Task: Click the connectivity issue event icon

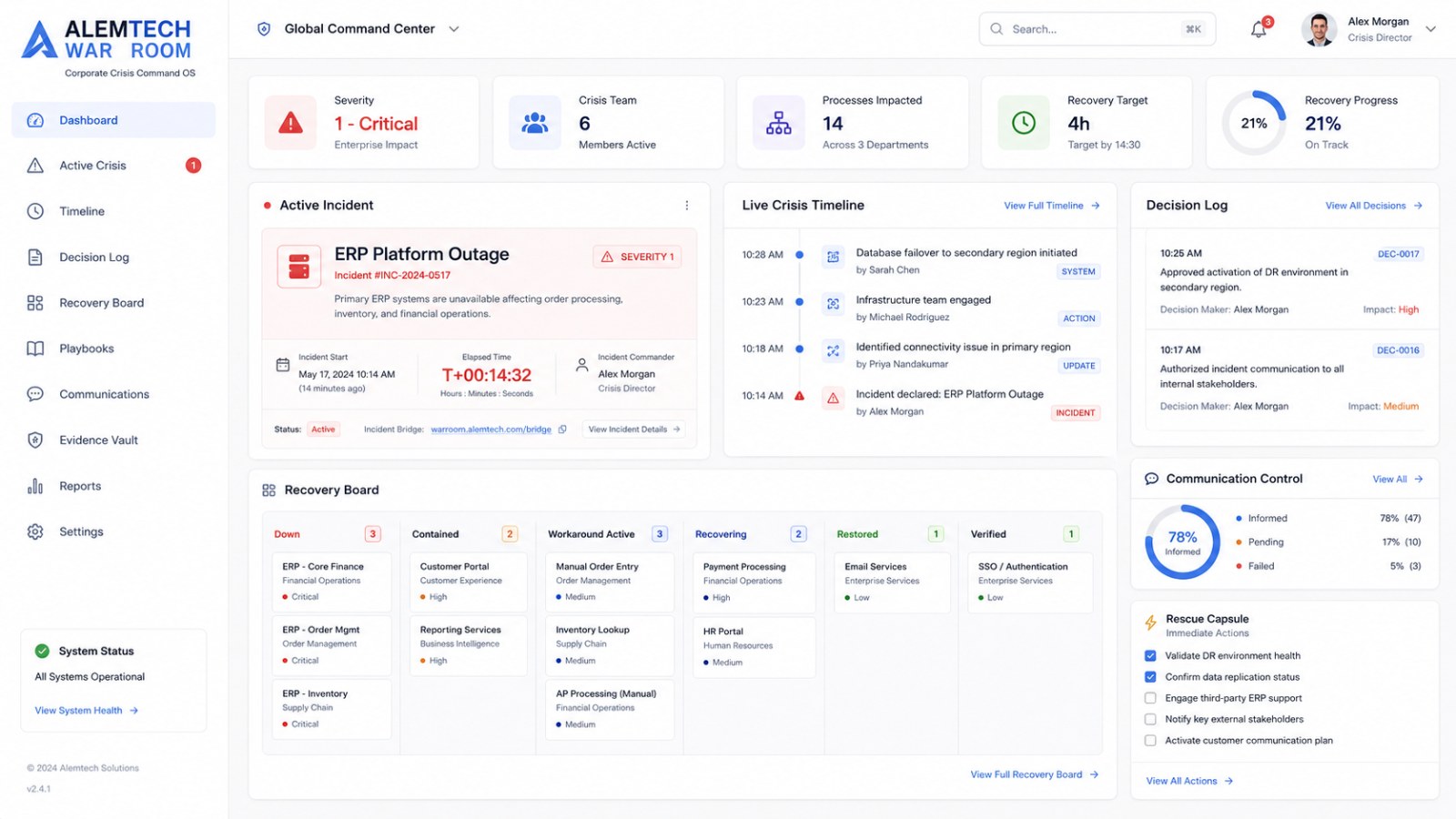Action: (833, 351)
